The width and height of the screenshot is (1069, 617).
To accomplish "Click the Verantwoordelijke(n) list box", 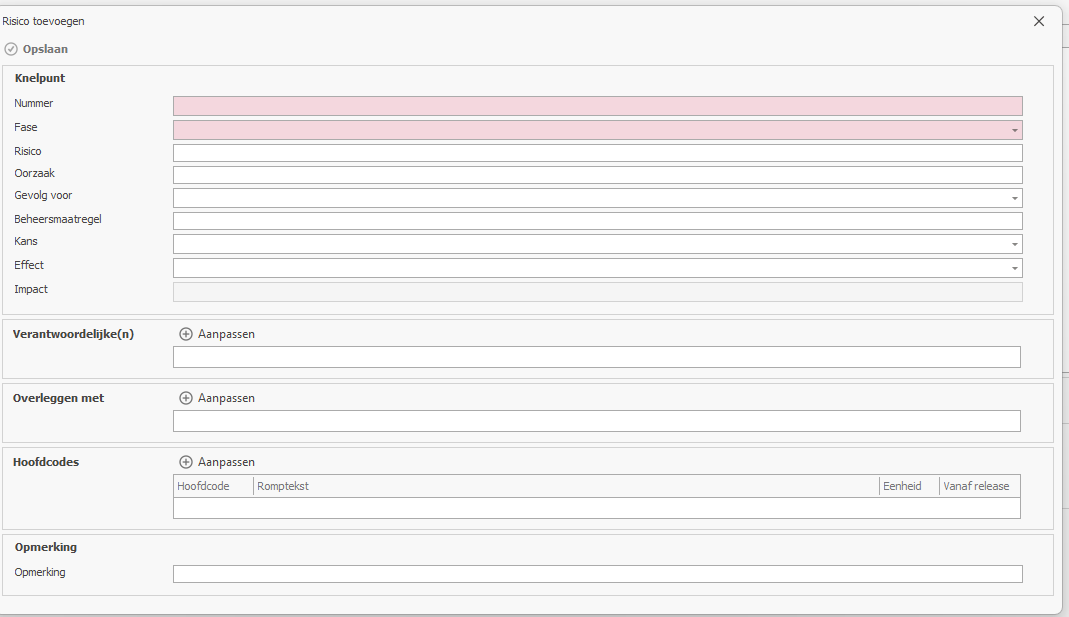I will 597,357.
